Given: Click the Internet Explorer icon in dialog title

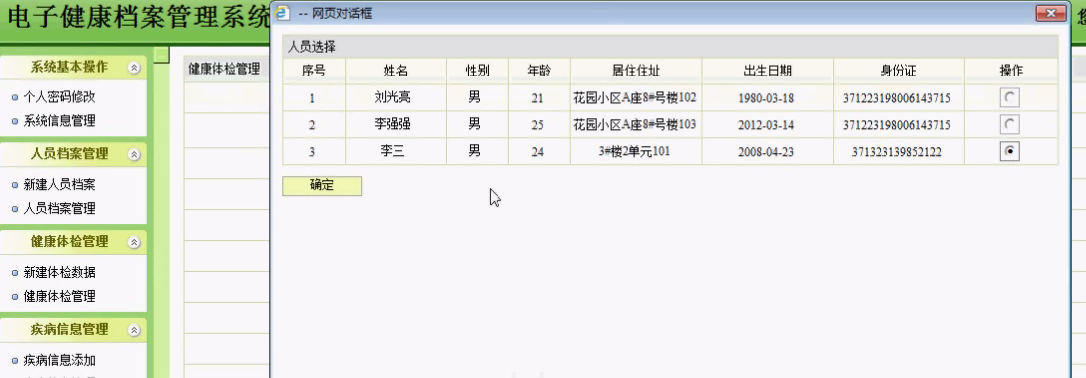Looking at the screenshot, I should point(283,13).
